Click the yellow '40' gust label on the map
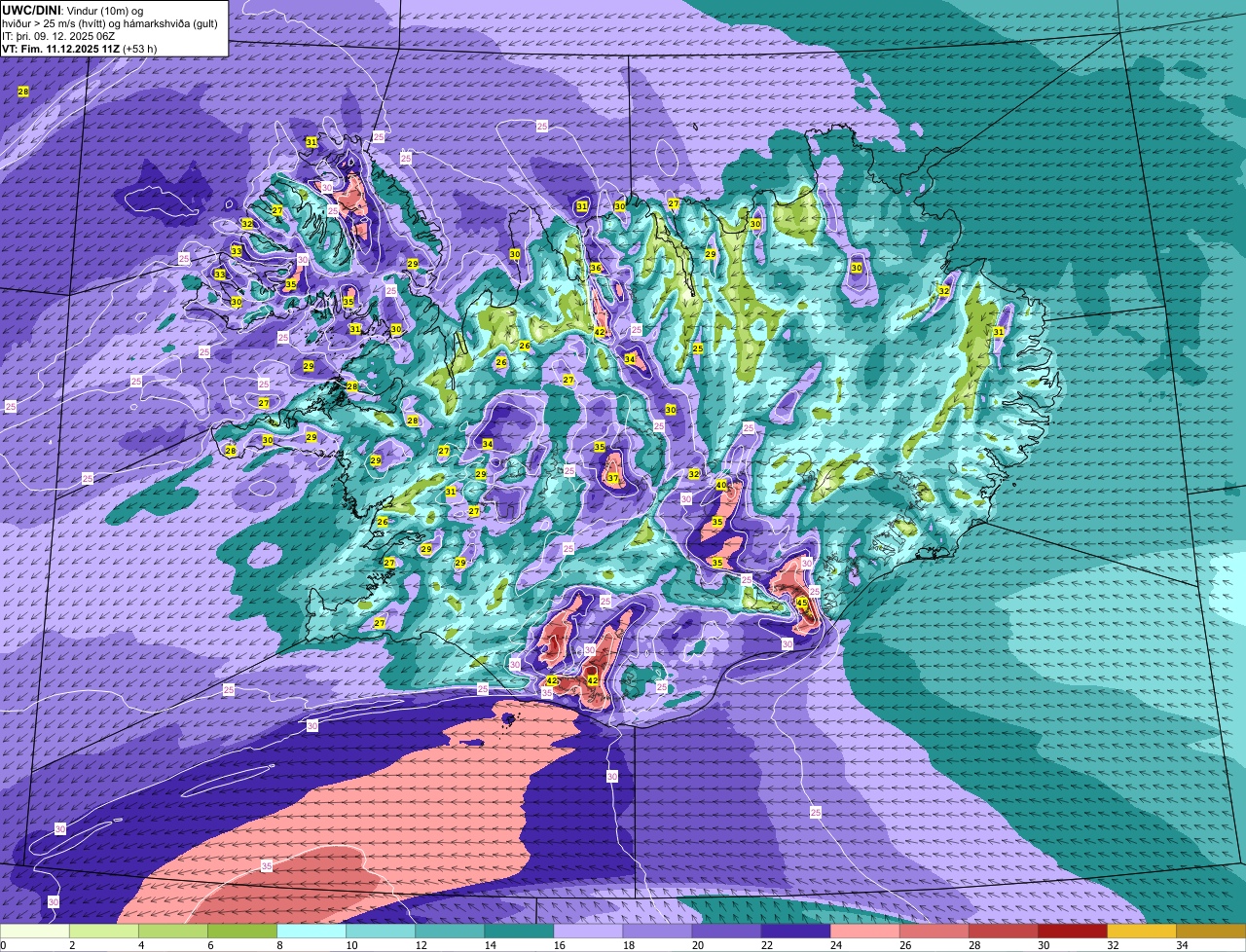 (721, 485)
